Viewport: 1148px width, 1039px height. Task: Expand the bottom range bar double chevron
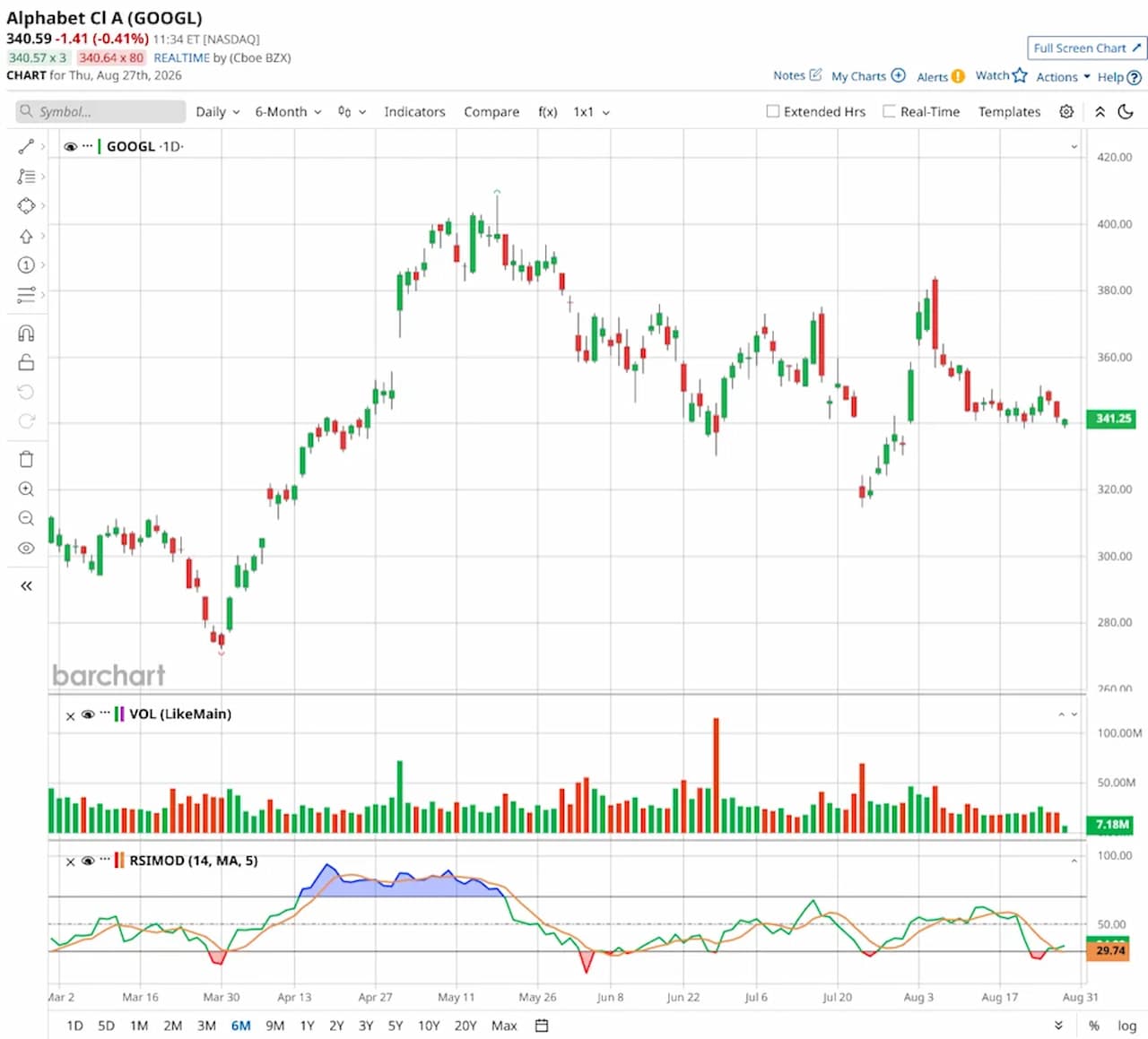tap(1058, 1026)
